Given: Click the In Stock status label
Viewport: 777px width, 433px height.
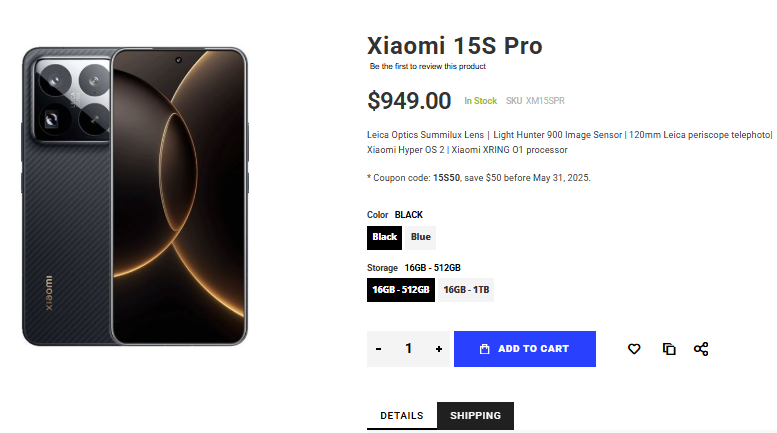Looking at the screenshot, I should click(480, 101).
